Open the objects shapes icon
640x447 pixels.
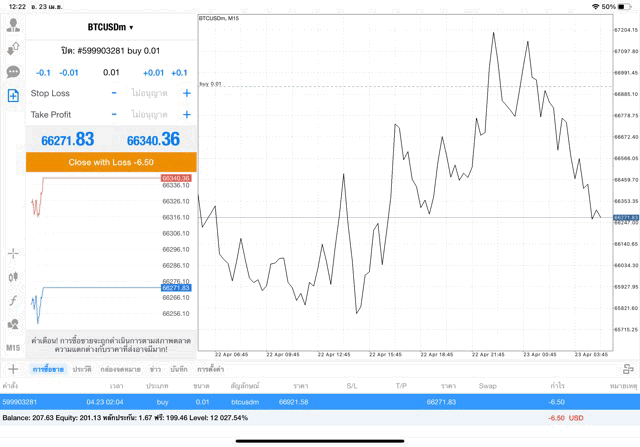tap(13, 324)
